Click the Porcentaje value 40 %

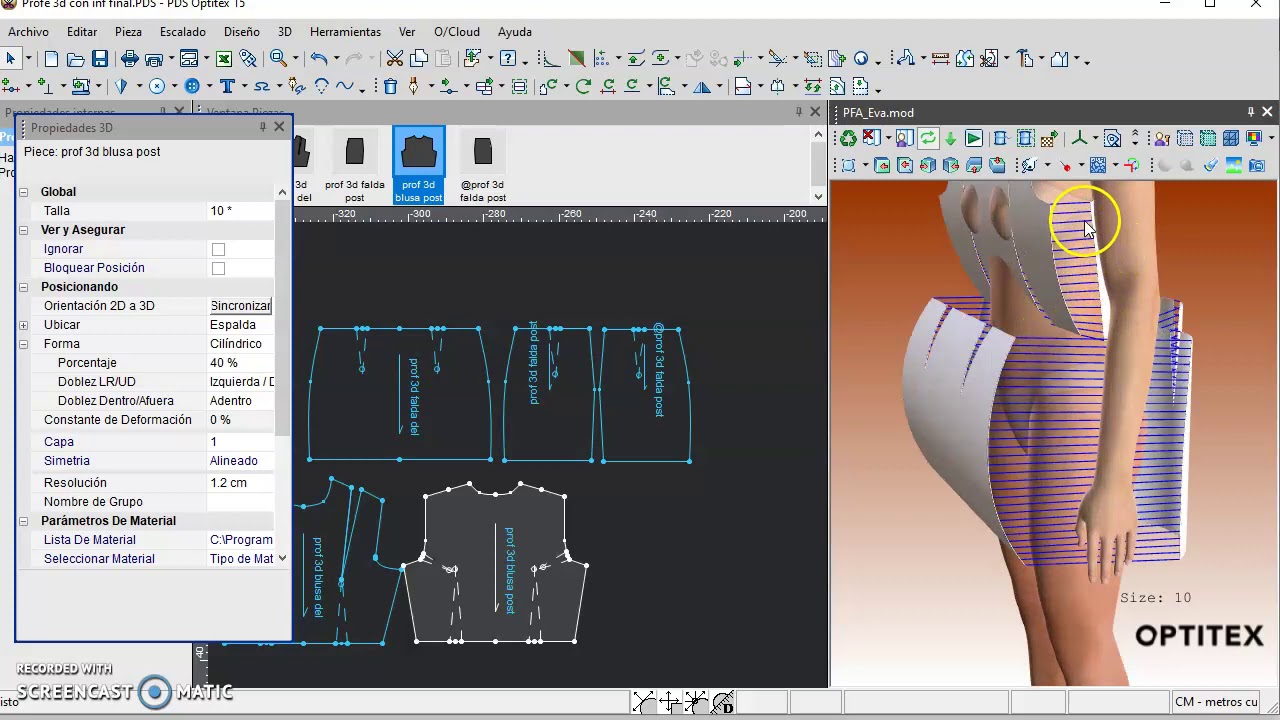click(240, 363)
